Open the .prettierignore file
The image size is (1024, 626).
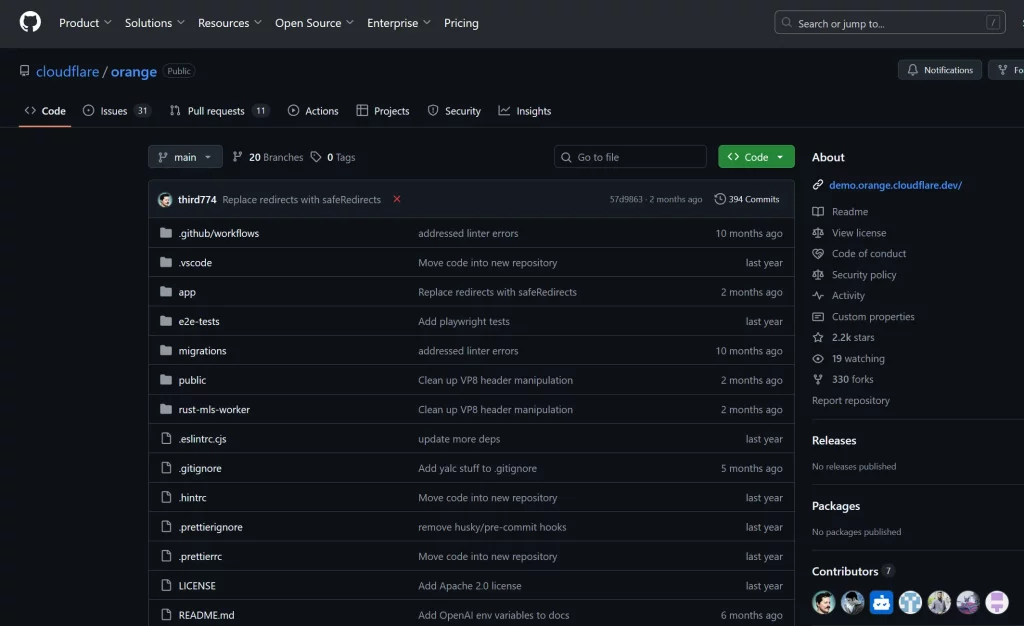210,527
